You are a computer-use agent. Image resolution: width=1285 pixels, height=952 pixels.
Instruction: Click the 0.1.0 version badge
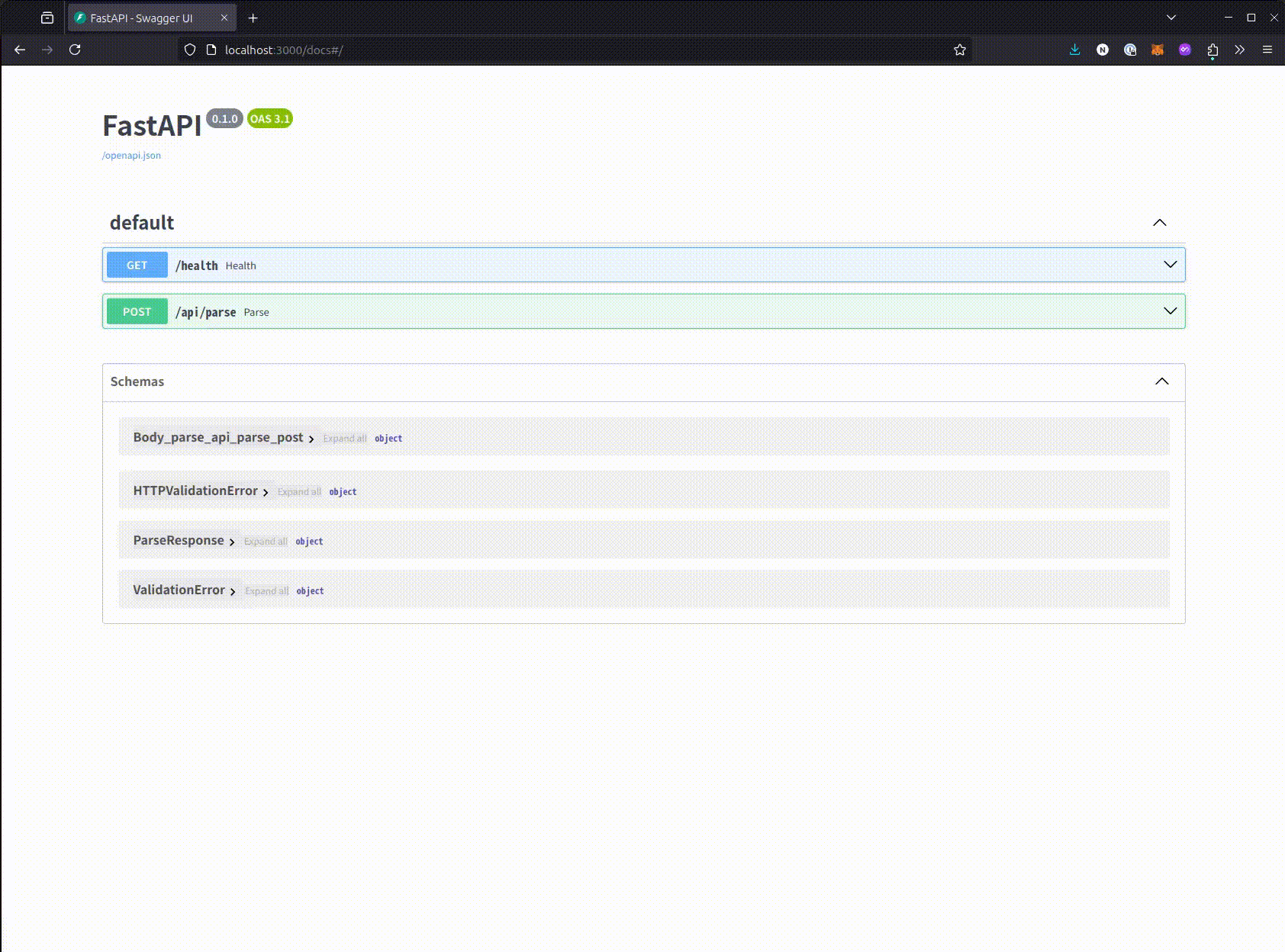[224, 119]
